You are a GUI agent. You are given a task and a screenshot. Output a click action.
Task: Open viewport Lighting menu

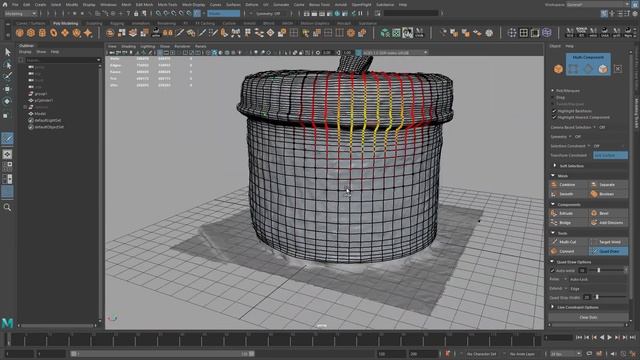(x=147, y=47)
